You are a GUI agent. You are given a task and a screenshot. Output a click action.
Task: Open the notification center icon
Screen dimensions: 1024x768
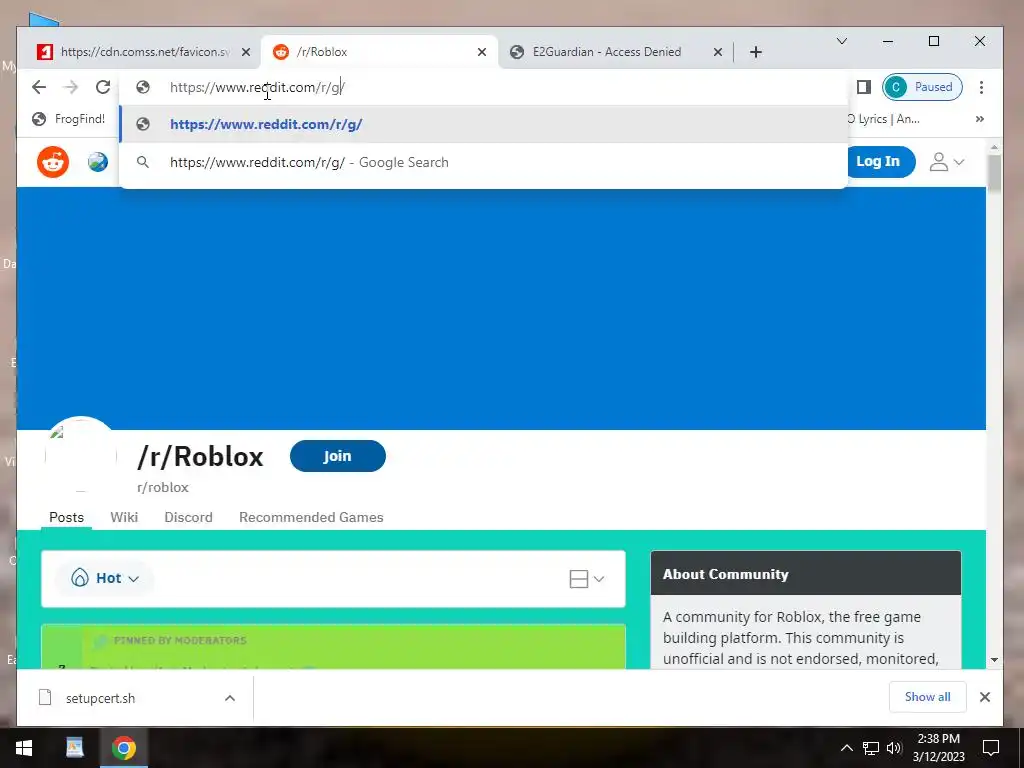pyautogui.click(x=991, y=748)
